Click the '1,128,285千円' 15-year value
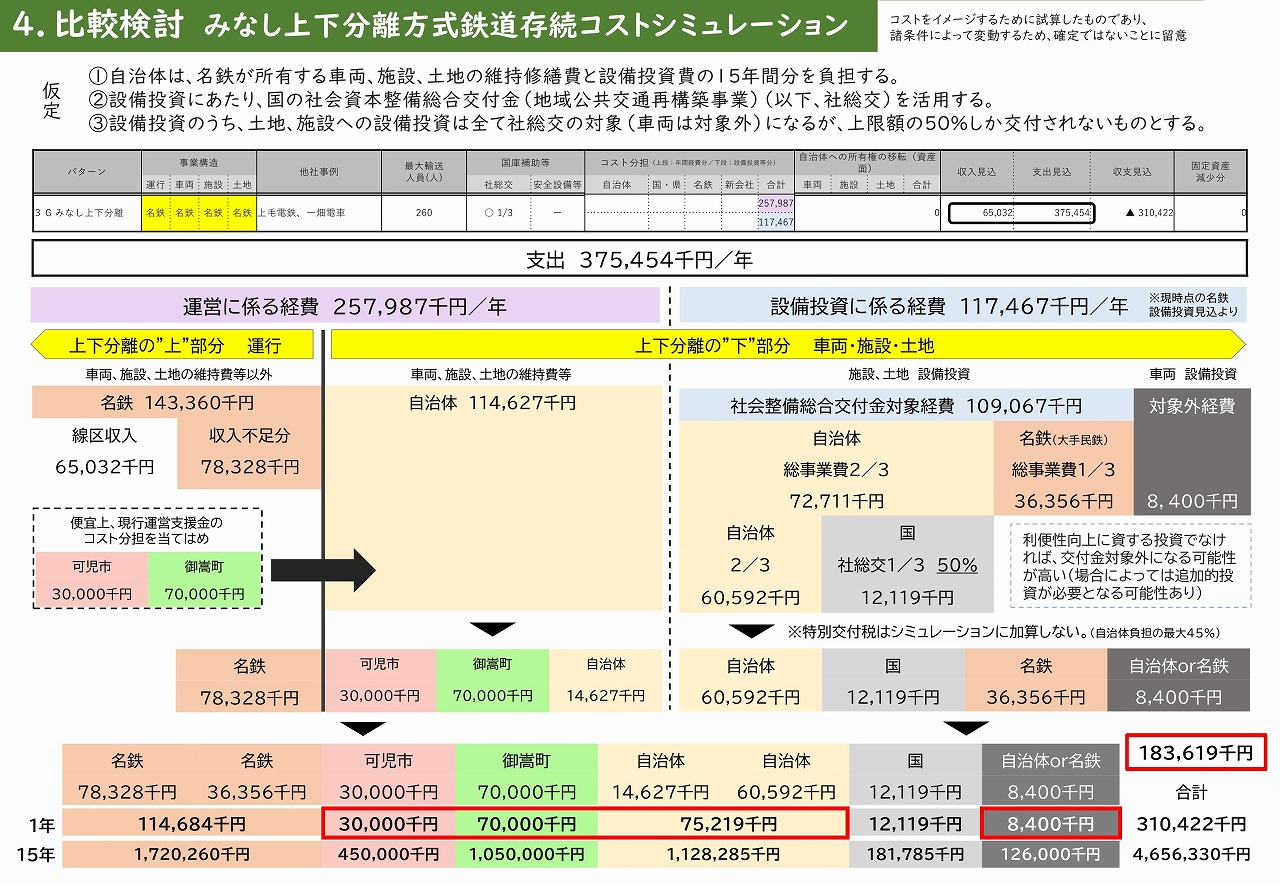The width and height of the screenshot is (1280, 886). [x=725, y=855]
